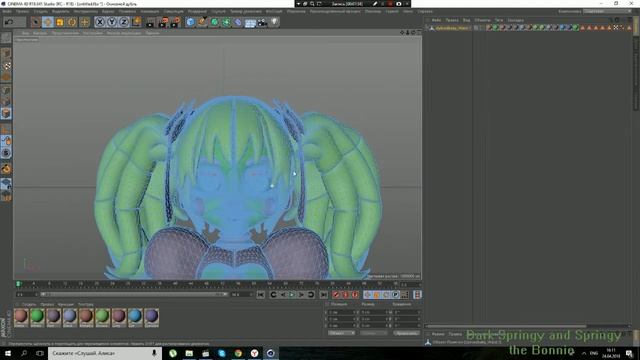Expand the object hierarchy in Object Manager
Viewport: 640px width, 360px height.
(x=427, y=28)
